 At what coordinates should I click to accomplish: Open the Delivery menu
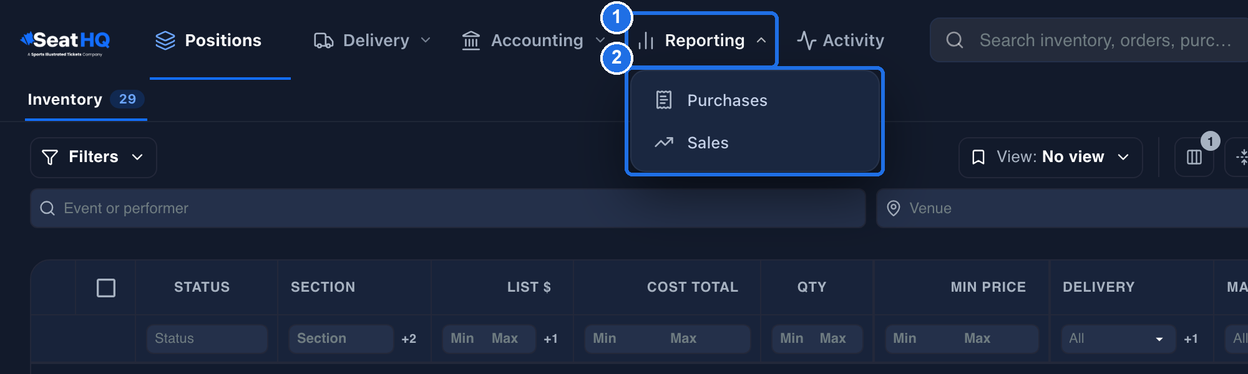[x=372, y=40]
